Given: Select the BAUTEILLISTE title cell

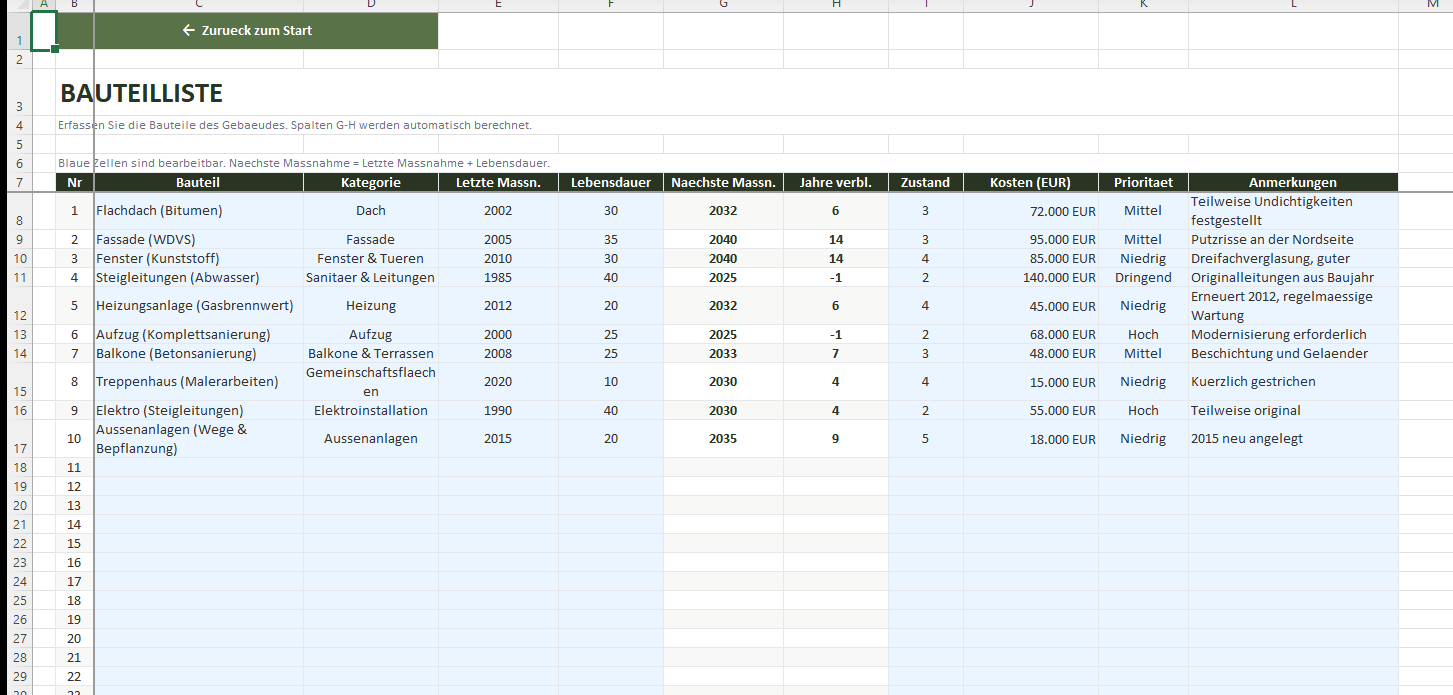Looking at the screenshot, I should pyautogui.click(x=141, y=94).
